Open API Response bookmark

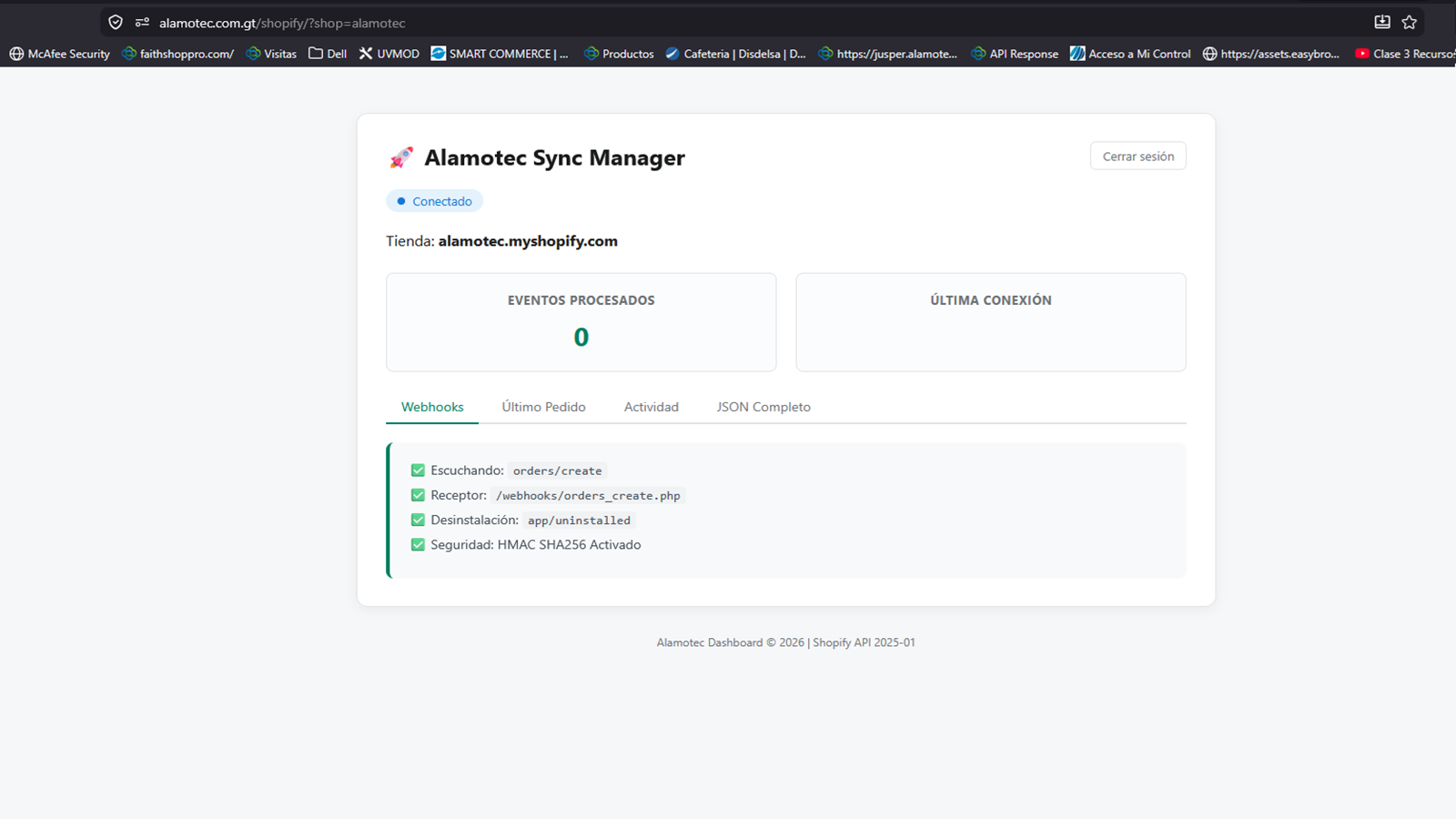tap(1015, 54)
